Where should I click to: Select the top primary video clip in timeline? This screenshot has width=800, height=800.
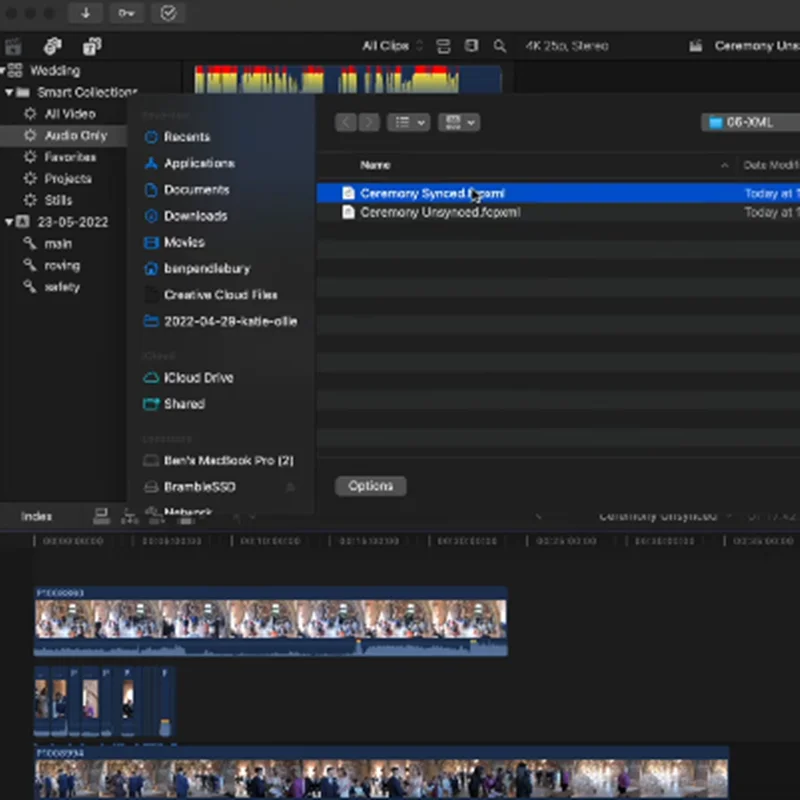click(x=271, y=619)
